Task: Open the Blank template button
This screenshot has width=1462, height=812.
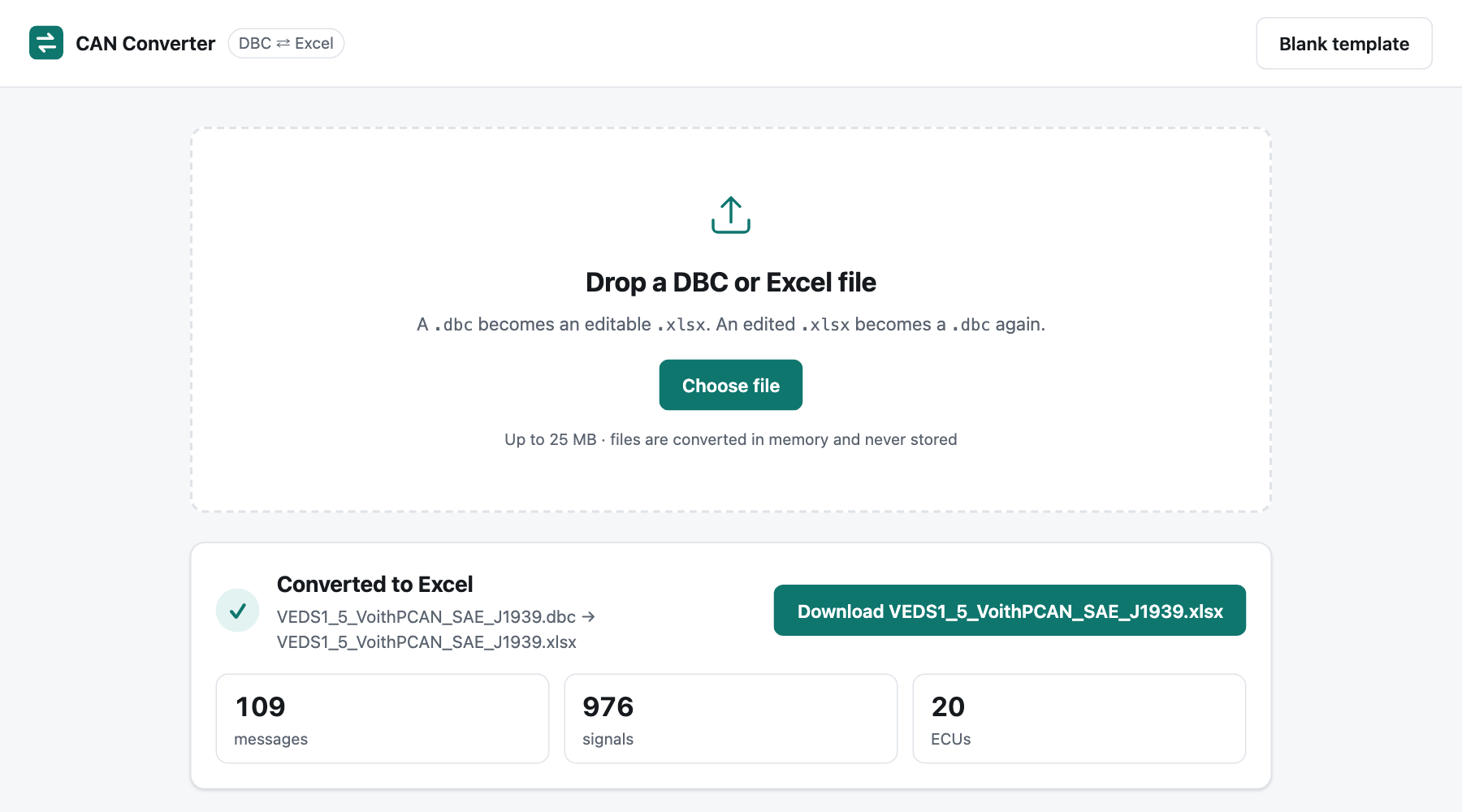Action: 1344,44
